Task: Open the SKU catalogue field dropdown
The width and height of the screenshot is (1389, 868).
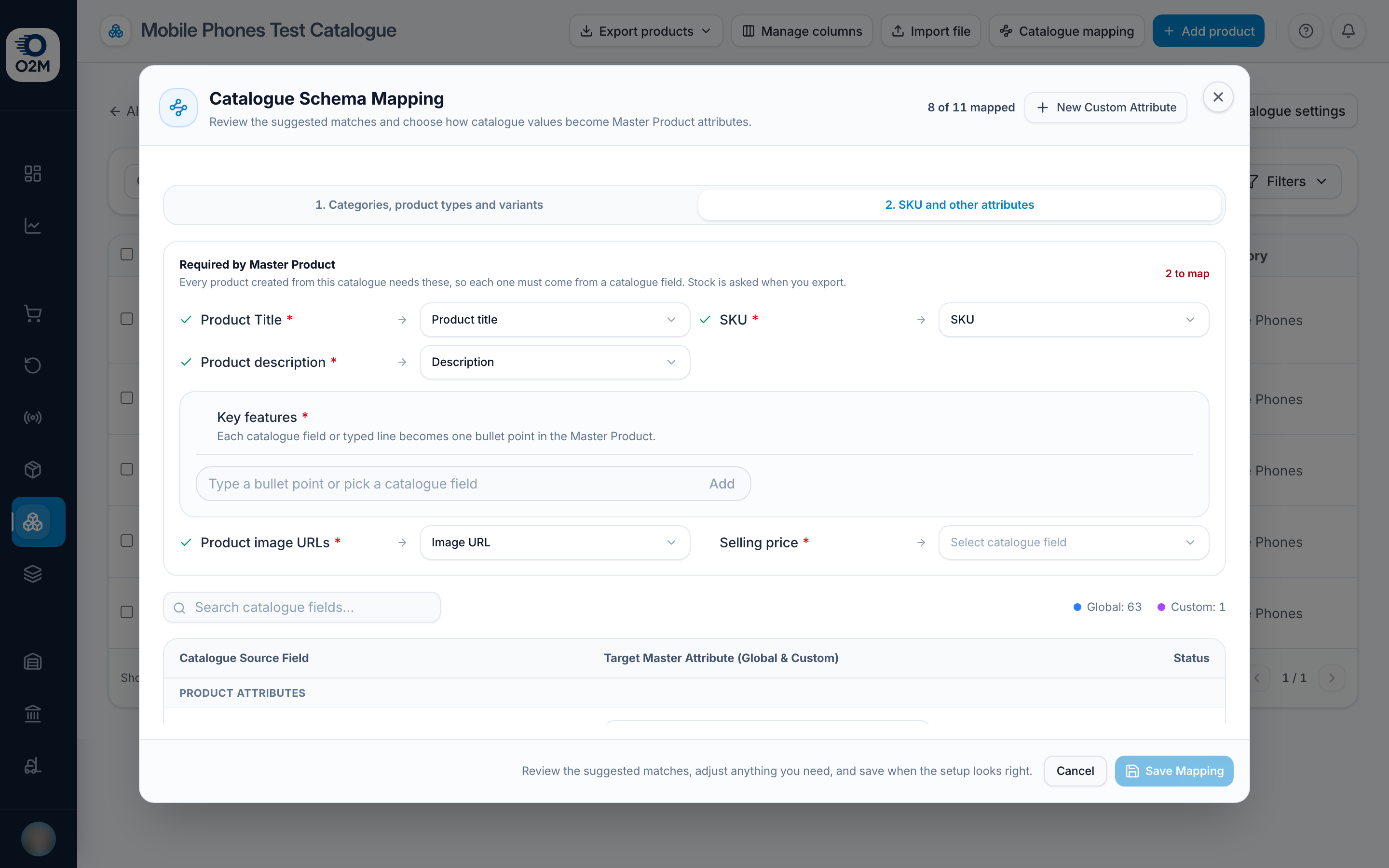Action: click(x=1073, y=320)
